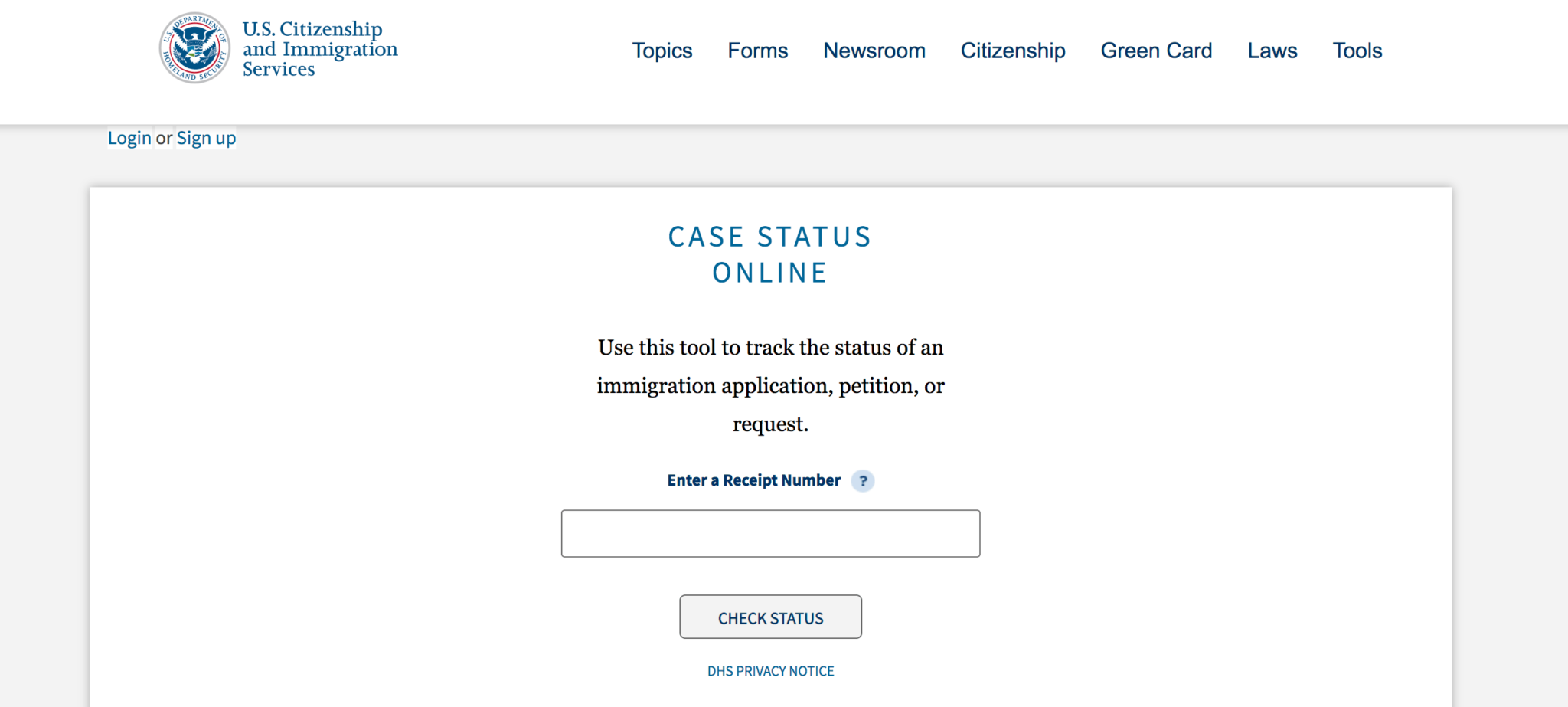The height and width of the screenshot is (707, 1568).
Task: Click the ONLINE word in the heading
Action: click(x=770, y=273)
